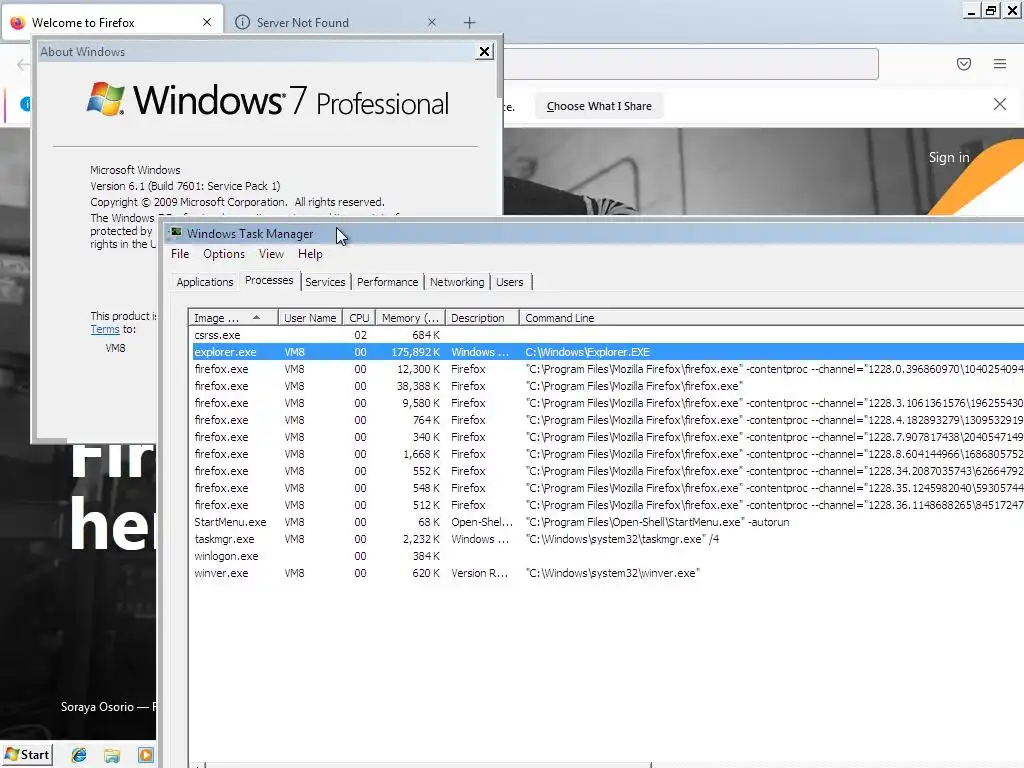
Task: Select firefox.exe using 764 K memory
Action: point(607,420)
